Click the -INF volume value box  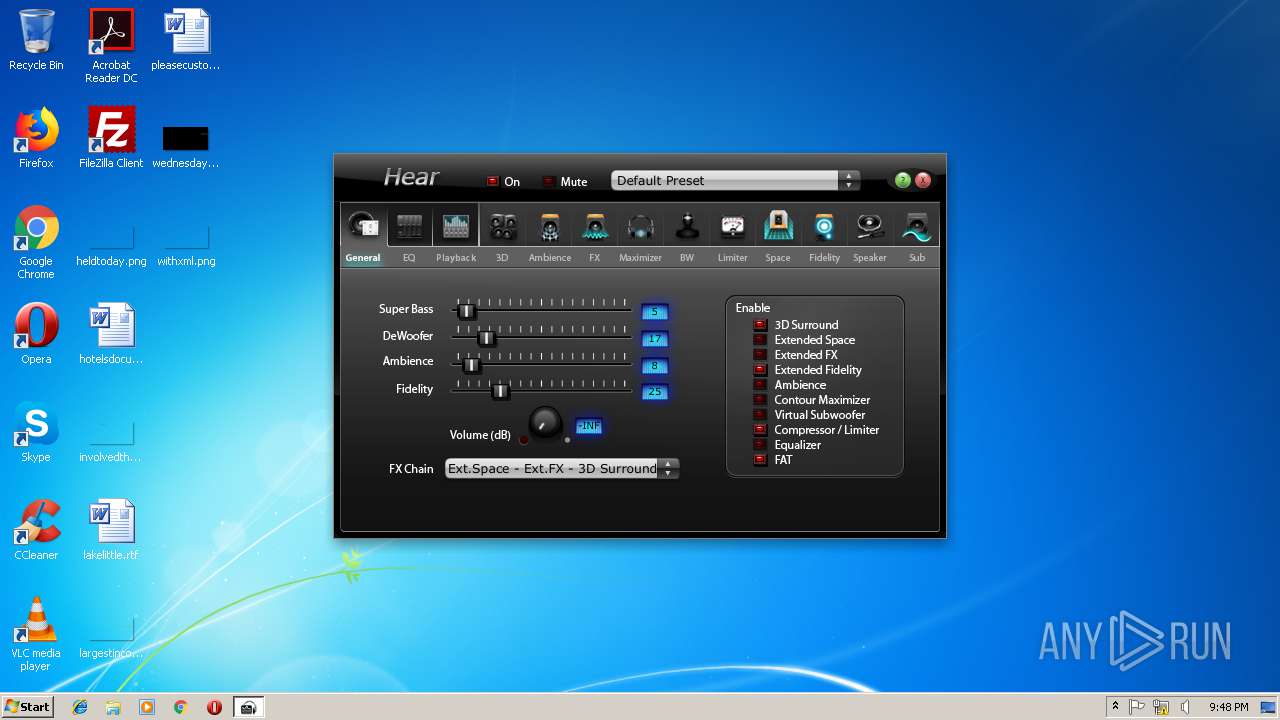[x=589, y=427]
